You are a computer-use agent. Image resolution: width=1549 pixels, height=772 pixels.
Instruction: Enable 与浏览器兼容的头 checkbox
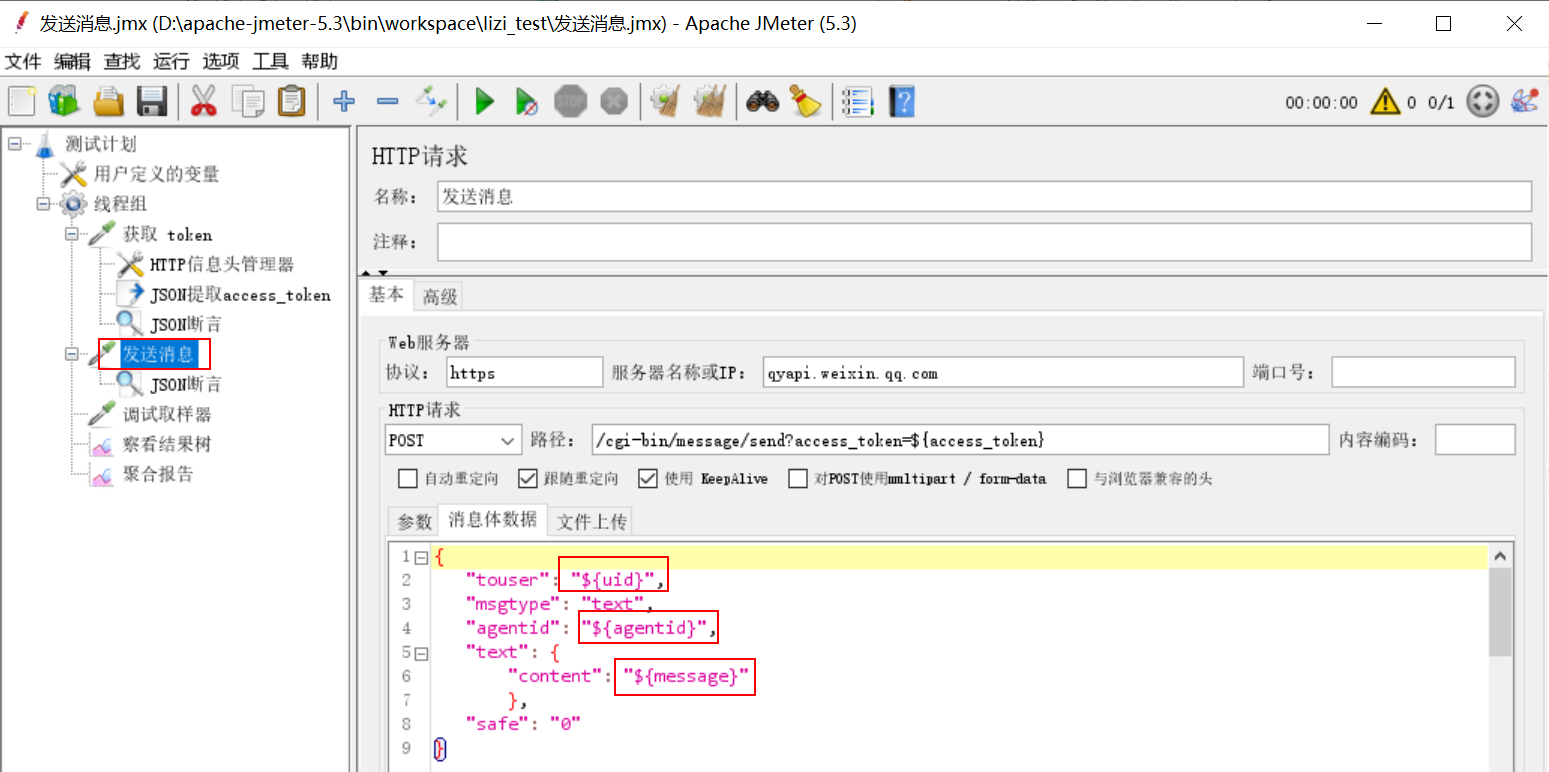coord(1076,479)
